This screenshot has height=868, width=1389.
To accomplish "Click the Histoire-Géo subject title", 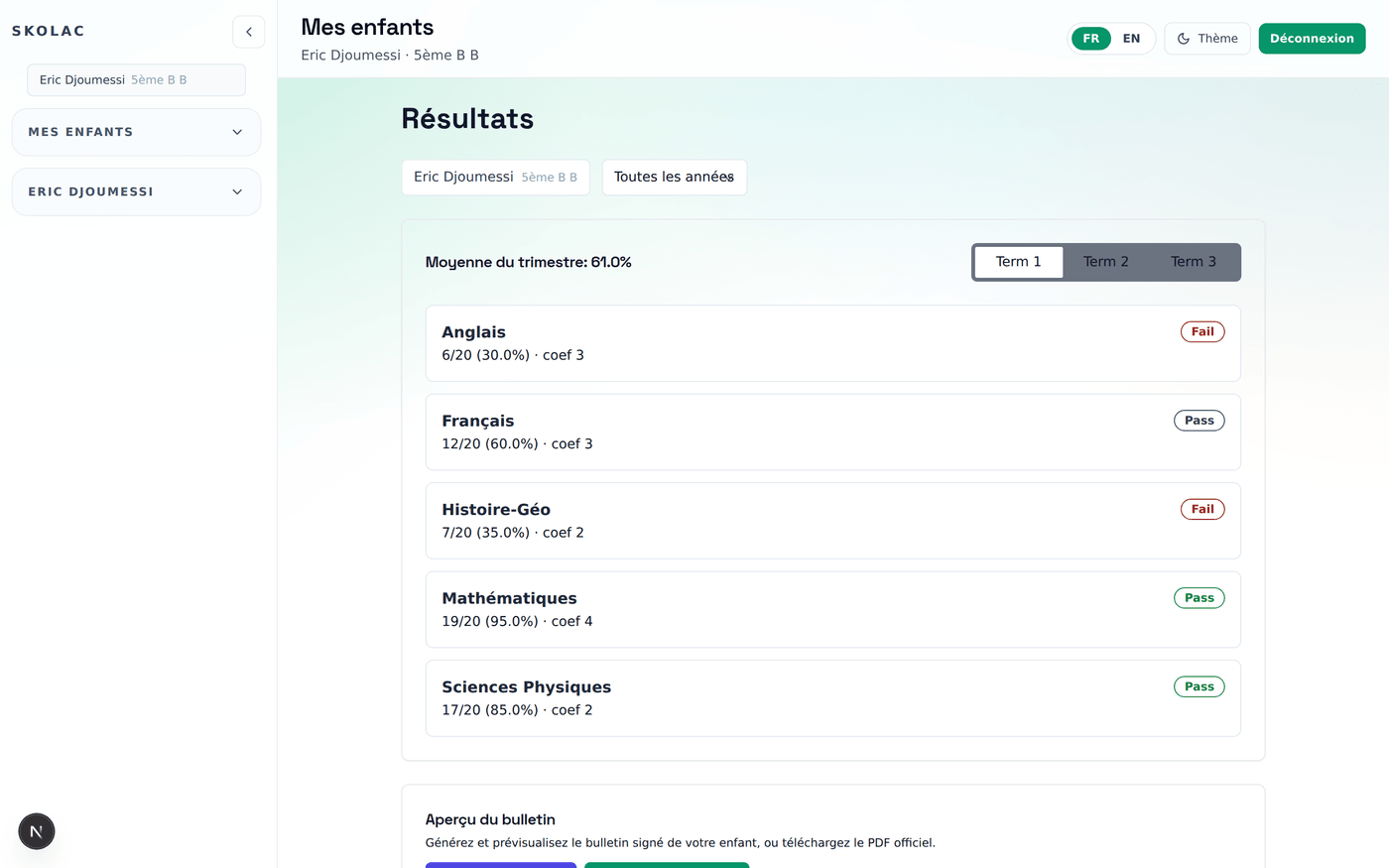I will [496, 510].
